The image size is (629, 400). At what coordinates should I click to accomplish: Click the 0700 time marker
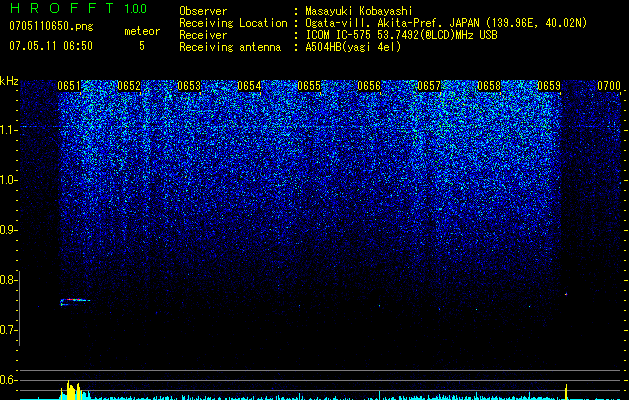609,86
